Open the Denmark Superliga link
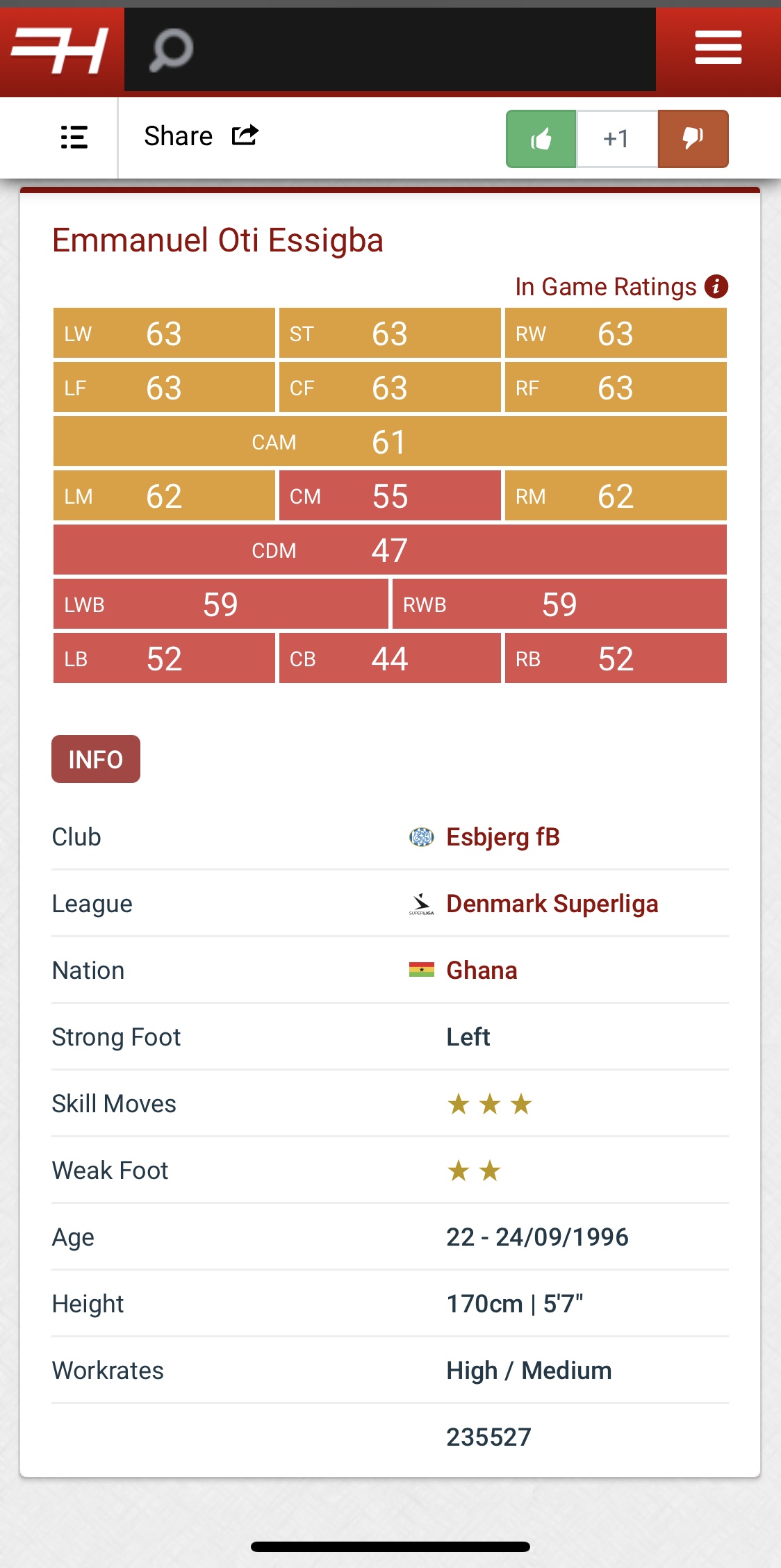The image size is (781, 1568). point(552,904)
